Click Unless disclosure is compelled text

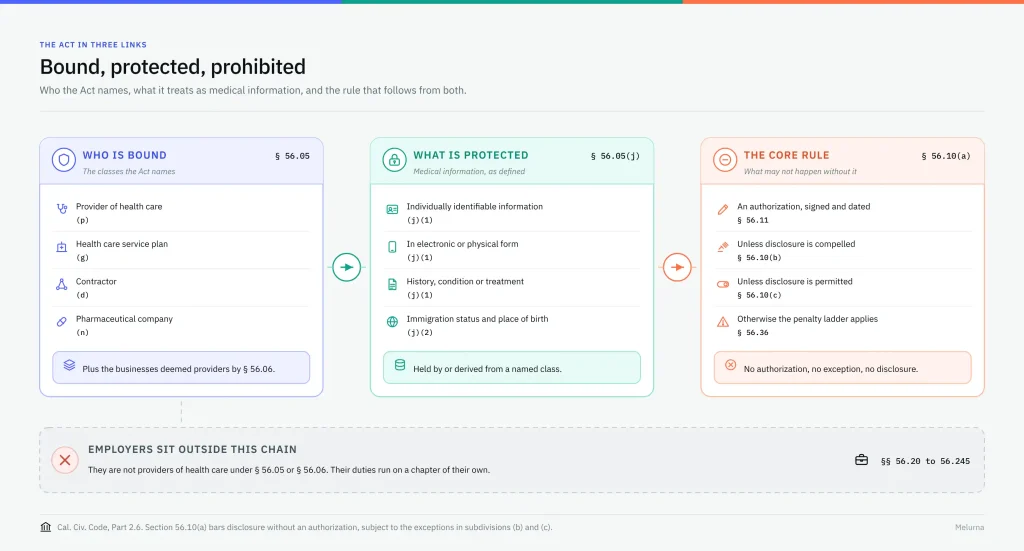pyautogui.click(x=796, y=244)
